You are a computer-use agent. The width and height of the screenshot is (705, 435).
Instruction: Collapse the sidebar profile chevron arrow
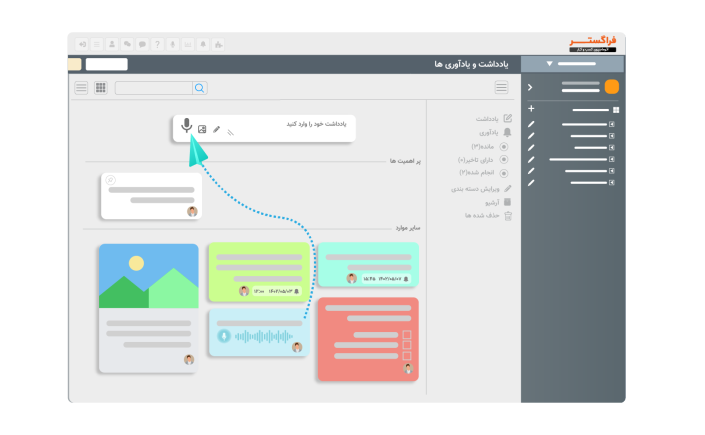click(530, 88)
